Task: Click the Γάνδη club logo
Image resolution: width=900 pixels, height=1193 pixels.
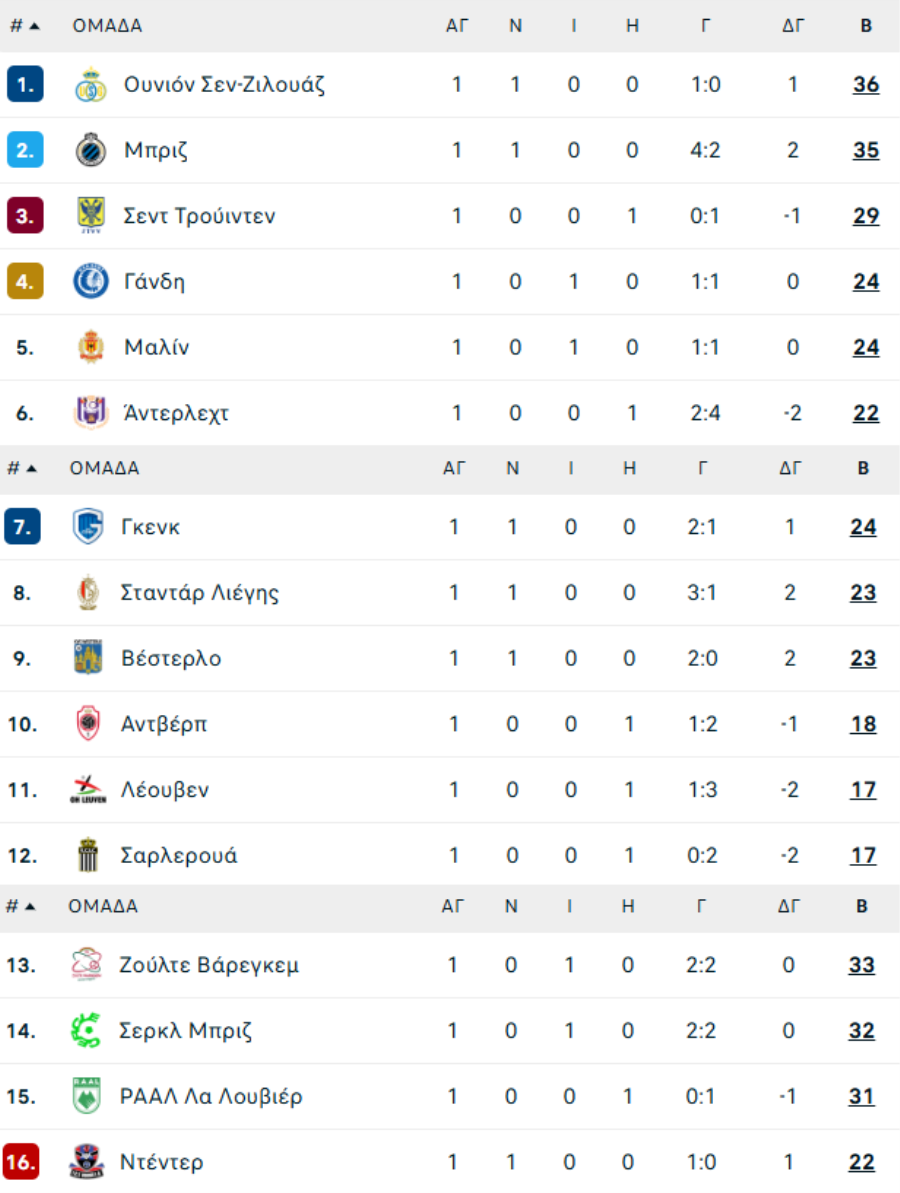Action: click(91, 282)
